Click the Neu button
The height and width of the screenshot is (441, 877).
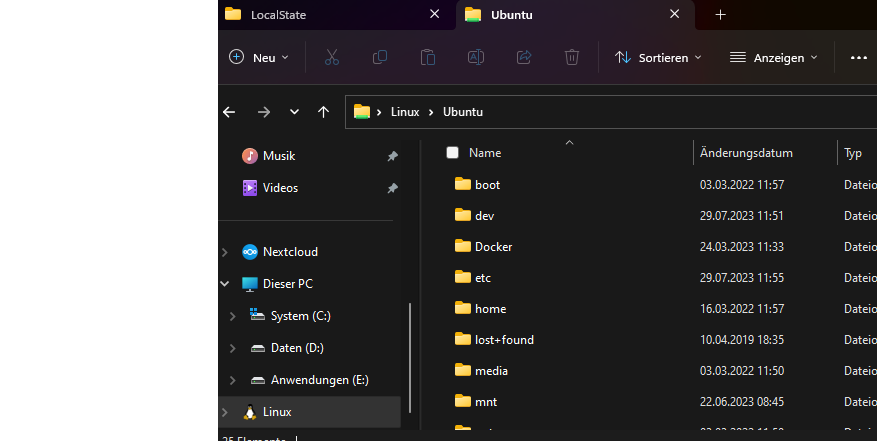pyautogui.click(x=259, y=58)
